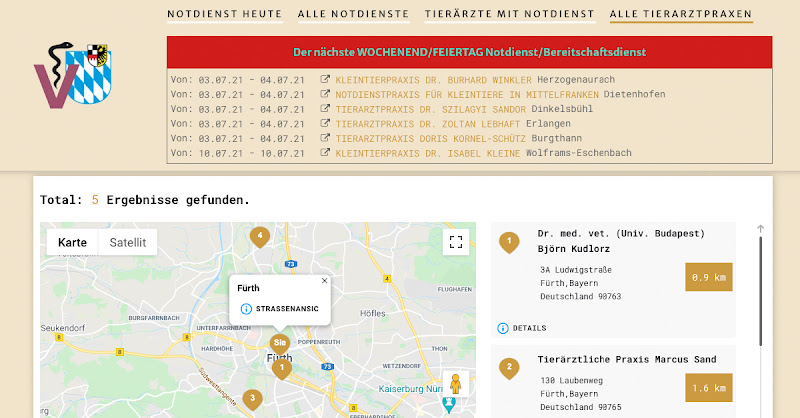Click the Details info icon
Viewport: 800px width, 418px height.
[x=503, y=328]
